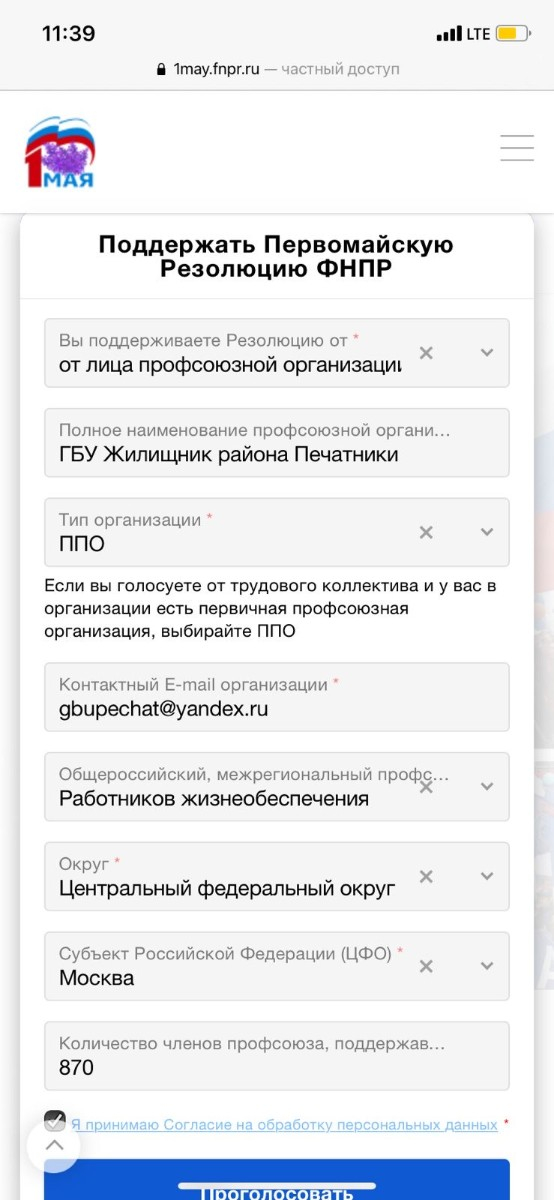Focus the contact E-mail field

coord(277,697)
